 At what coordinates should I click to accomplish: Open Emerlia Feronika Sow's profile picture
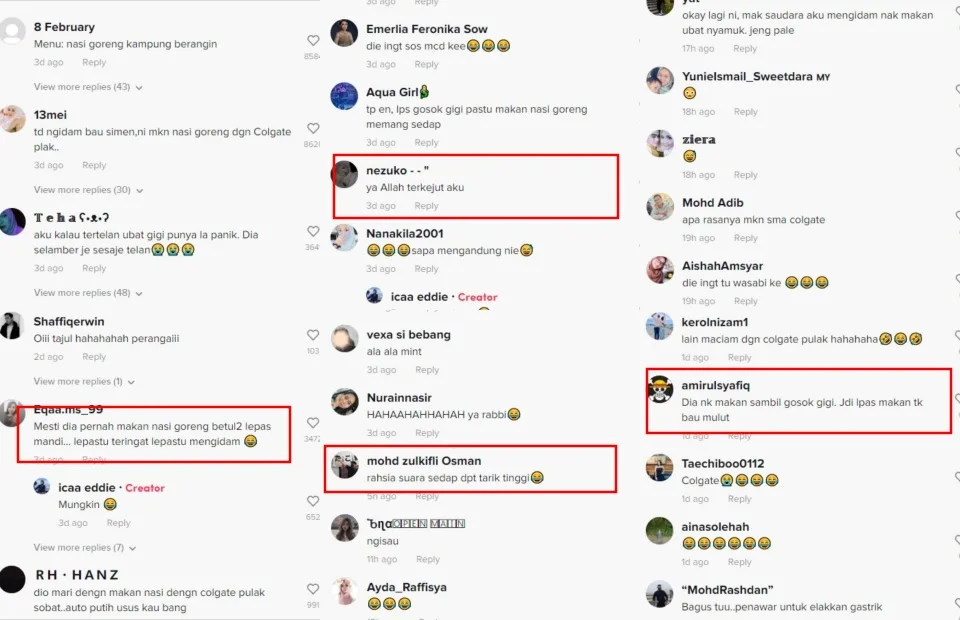click(344, 33)
